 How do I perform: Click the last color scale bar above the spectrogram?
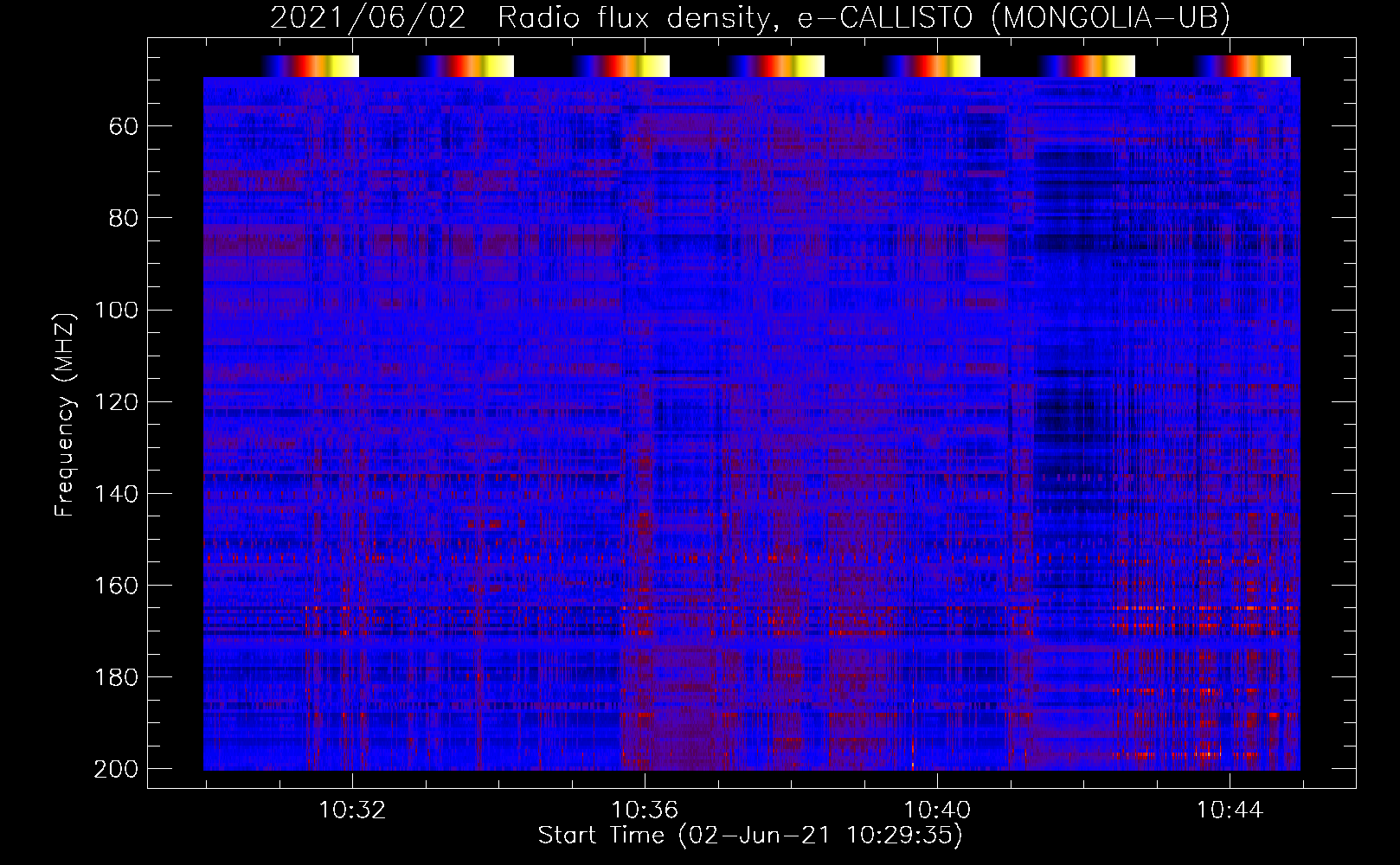coord(1242,67)
